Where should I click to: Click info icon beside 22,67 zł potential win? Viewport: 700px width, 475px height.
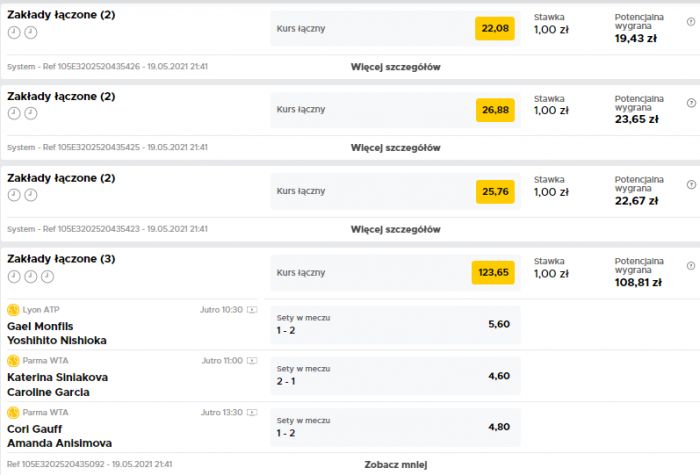point(691,184)
